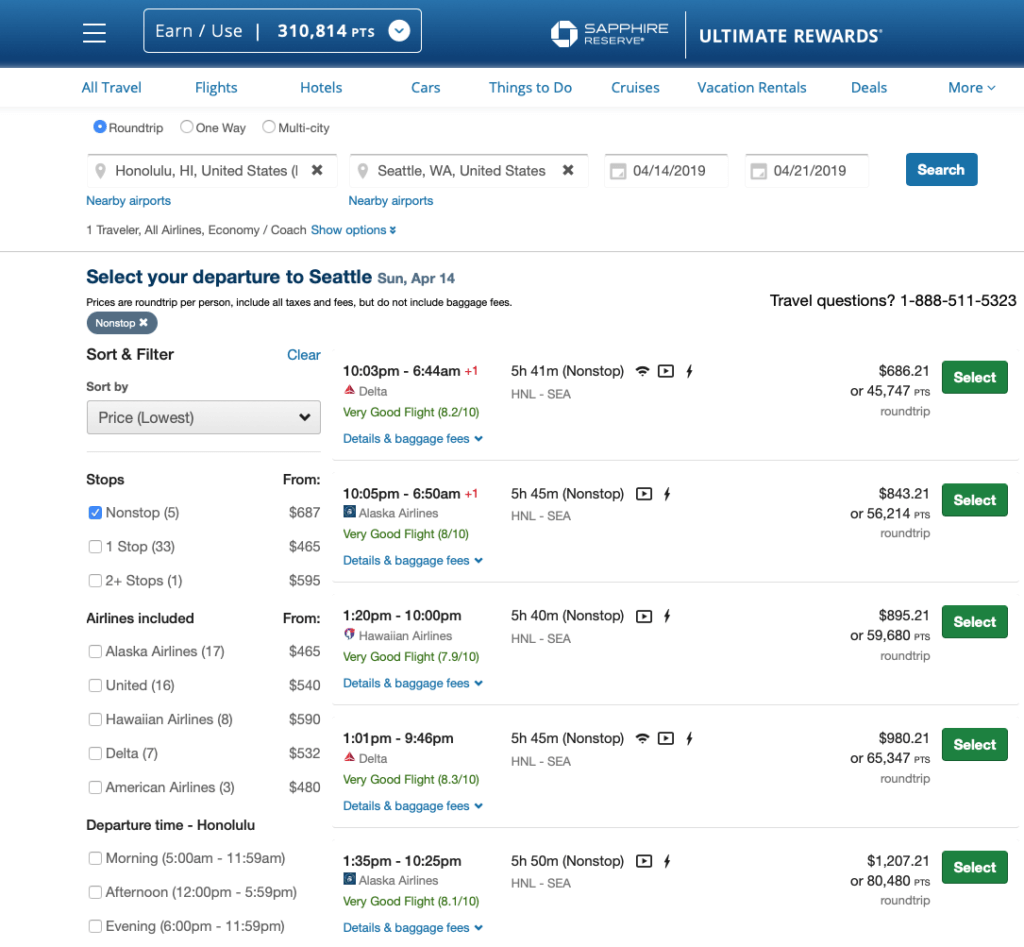Screen dimensions: 1024x947
Task: Open the calendar icon for 04/21/2019
Action: pos(758,171)
